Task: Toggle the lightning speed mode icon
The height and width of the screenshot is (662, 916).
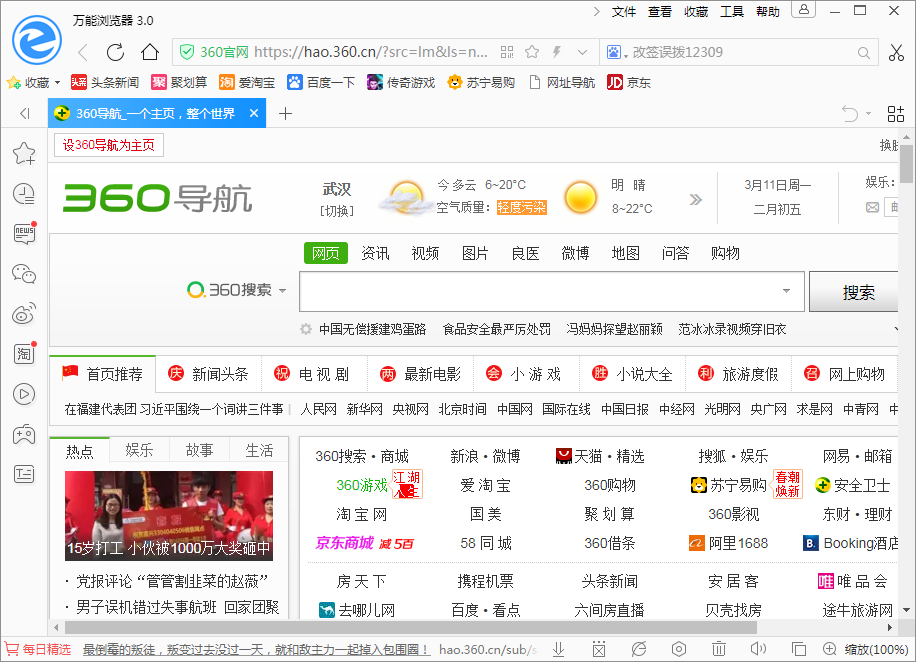Action: (x=557, y=52)
